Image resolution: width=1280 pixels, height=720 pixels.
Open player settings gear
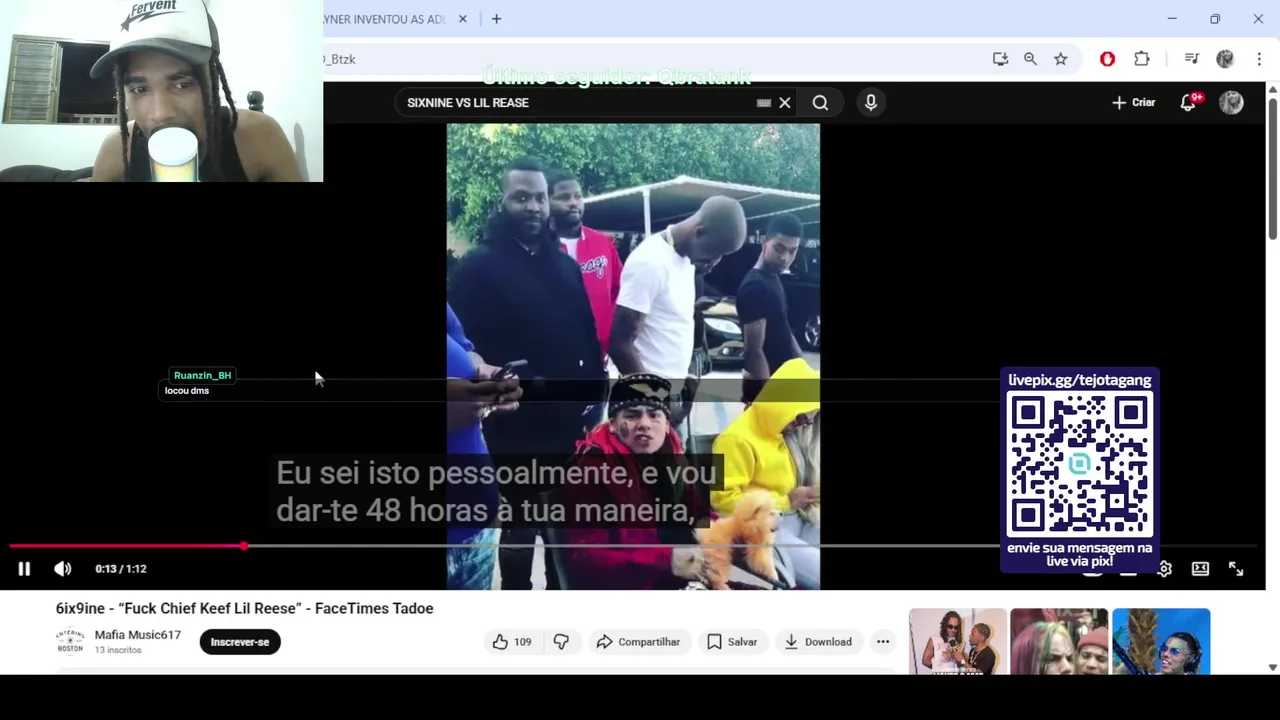point(1165,569)
